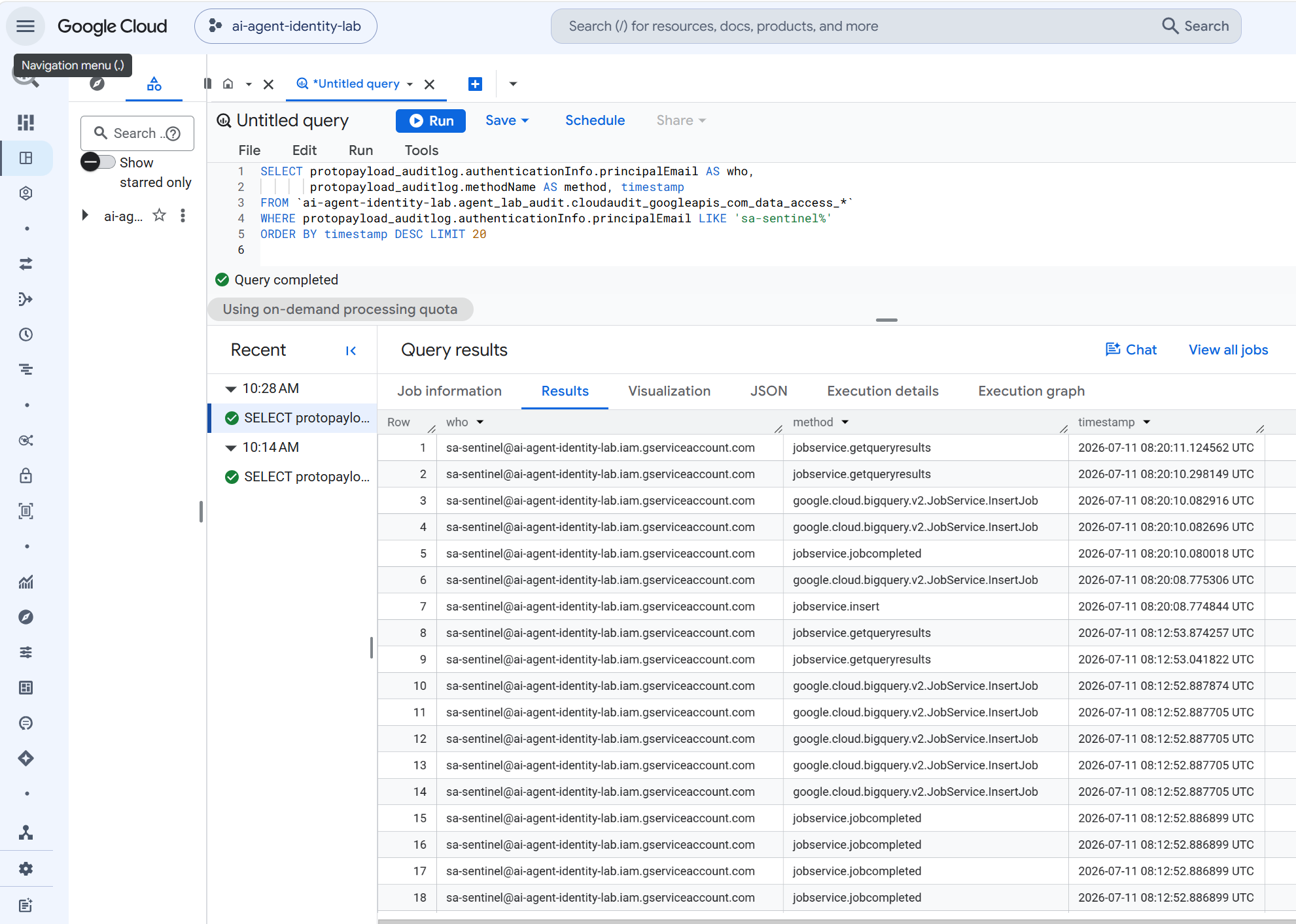Collapse the 10:28 AM recent group
This screenshot has width=1296, height=924.
tap(230, 389)
